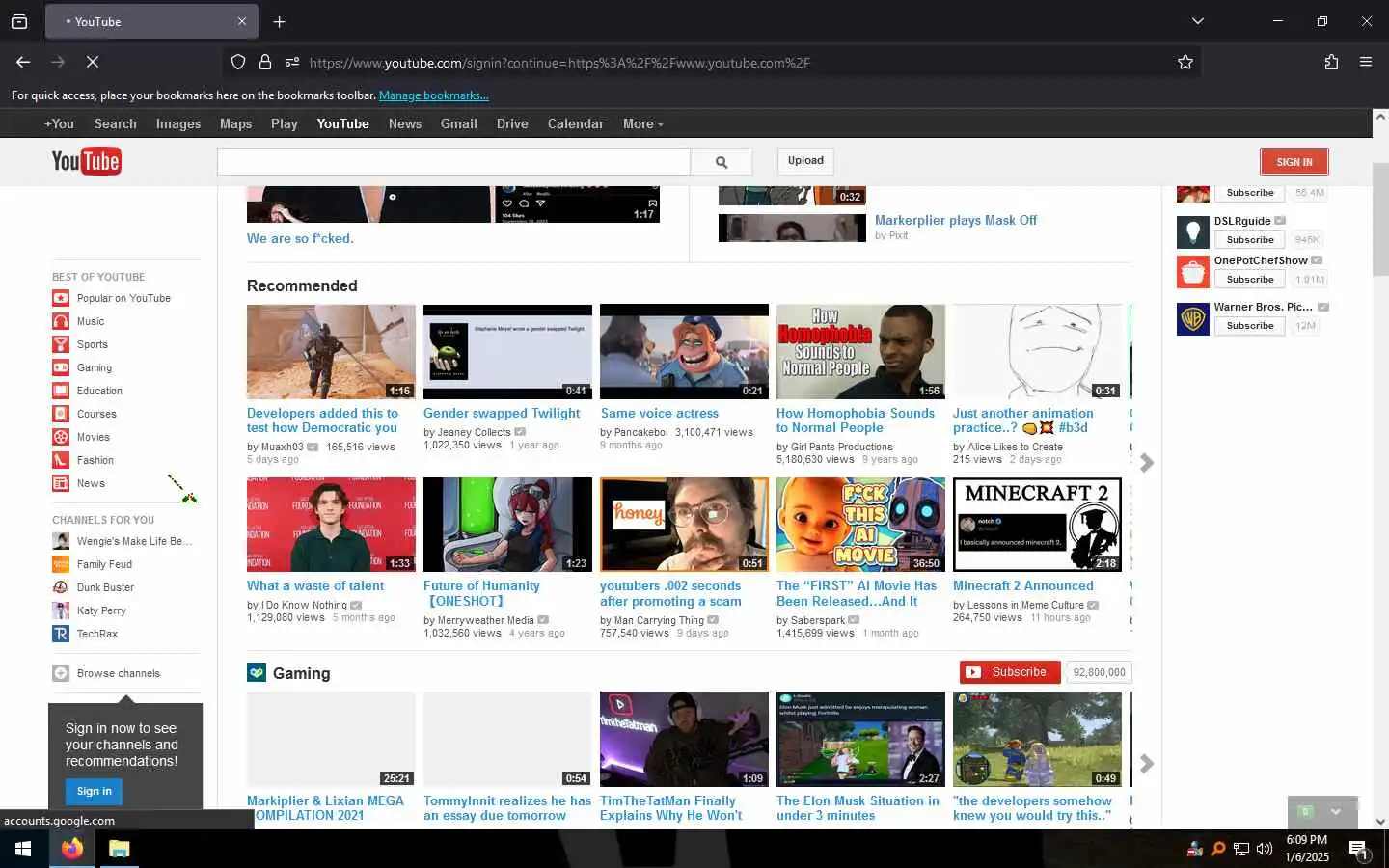Select Drive in the Google bar
Image resolution: width=1389 pixels, height=868 pixels.
click(512, 123)
